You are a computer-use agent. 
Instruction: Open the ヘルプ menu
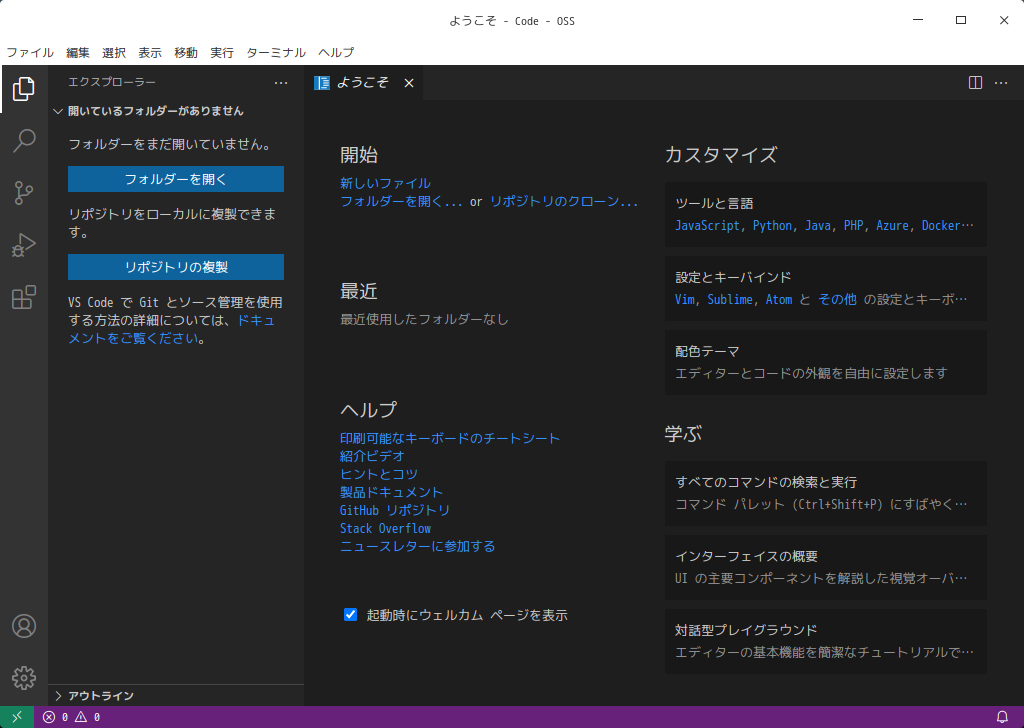[336, 52]
